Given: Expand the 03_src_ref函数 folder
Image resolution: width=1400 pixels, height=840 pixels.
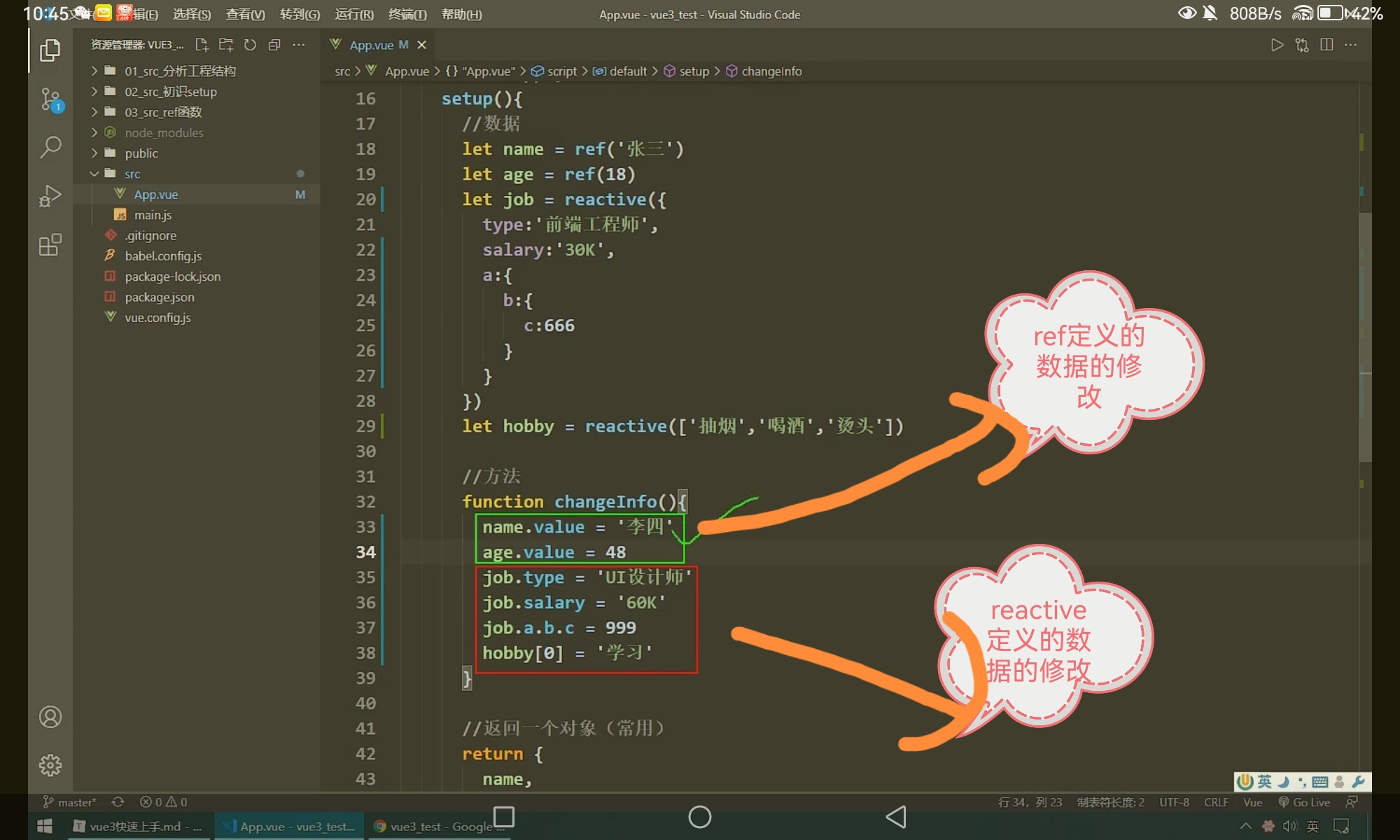Looking at the screenshot, I should point(163,112).
